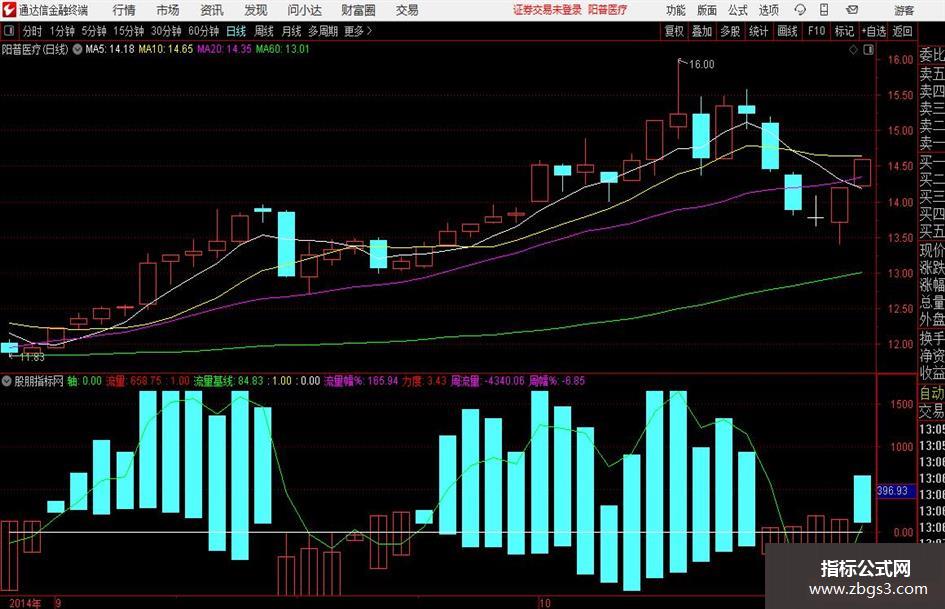Open indicator dropdown next to 阳普医疗(日线)
Viewport: 945px width, 609px height.
[x=77, y=49]
